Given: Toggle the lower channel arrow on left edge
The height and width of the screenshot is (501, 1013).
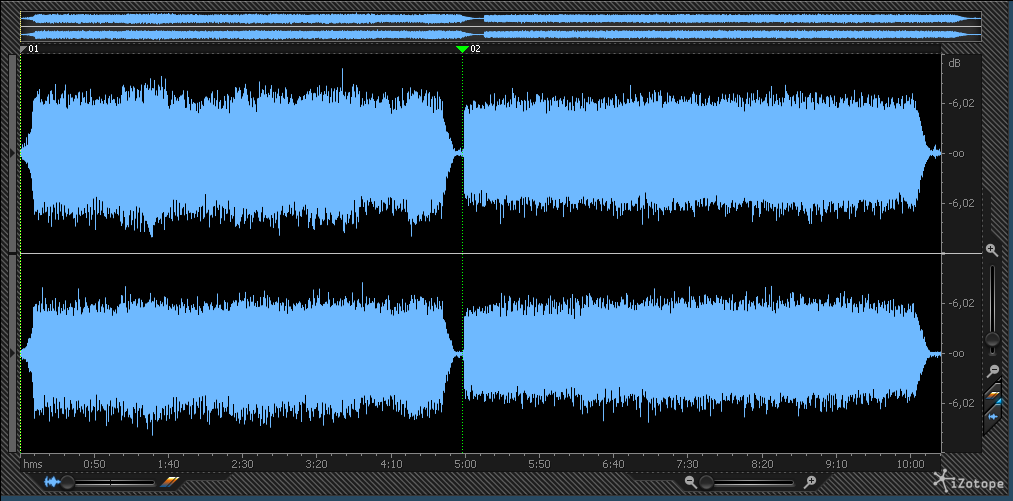Looking at the screenshot, I should point(12,353).
